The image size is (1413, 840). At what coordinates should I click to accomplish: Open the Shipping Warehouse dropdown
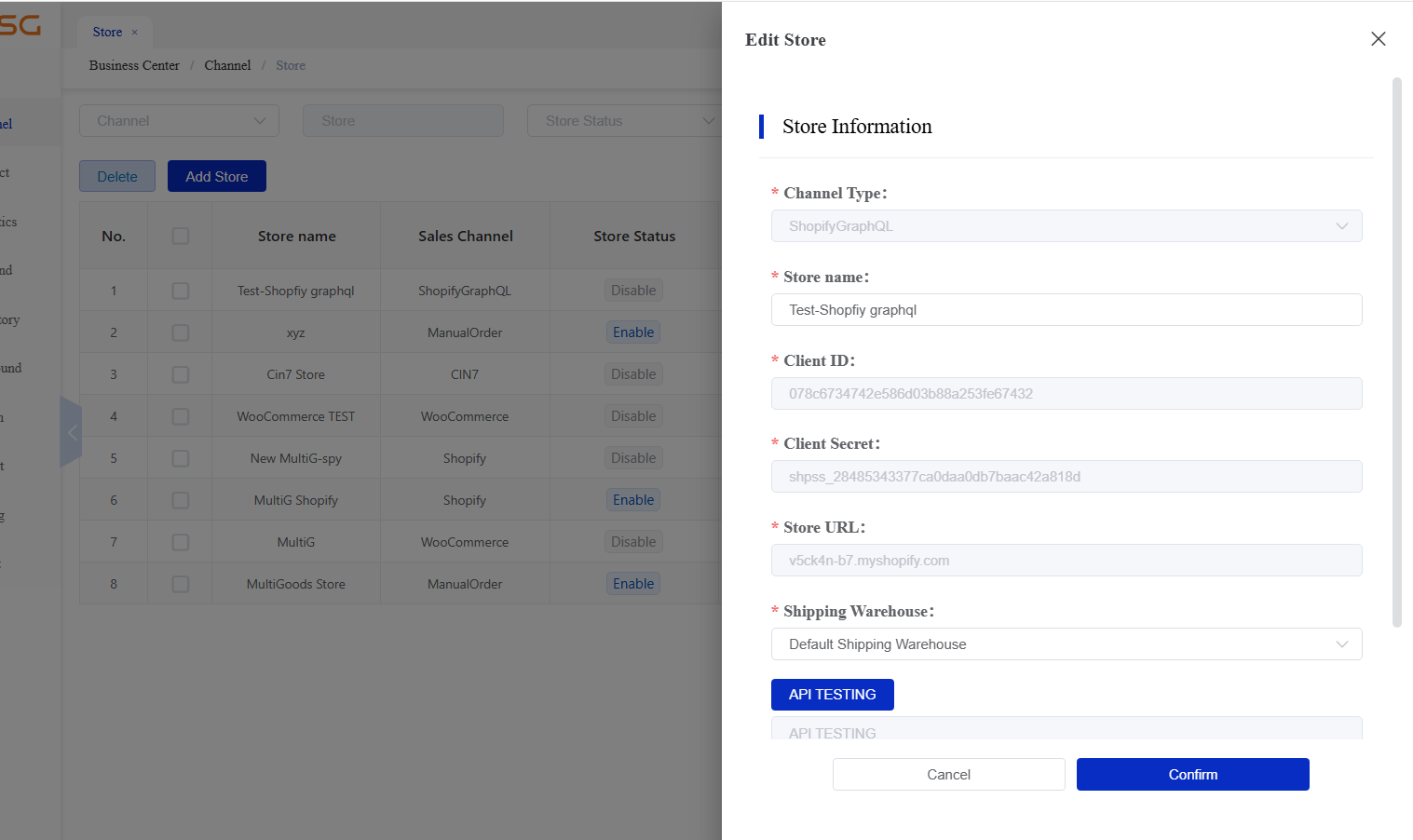coord(1067,644)
